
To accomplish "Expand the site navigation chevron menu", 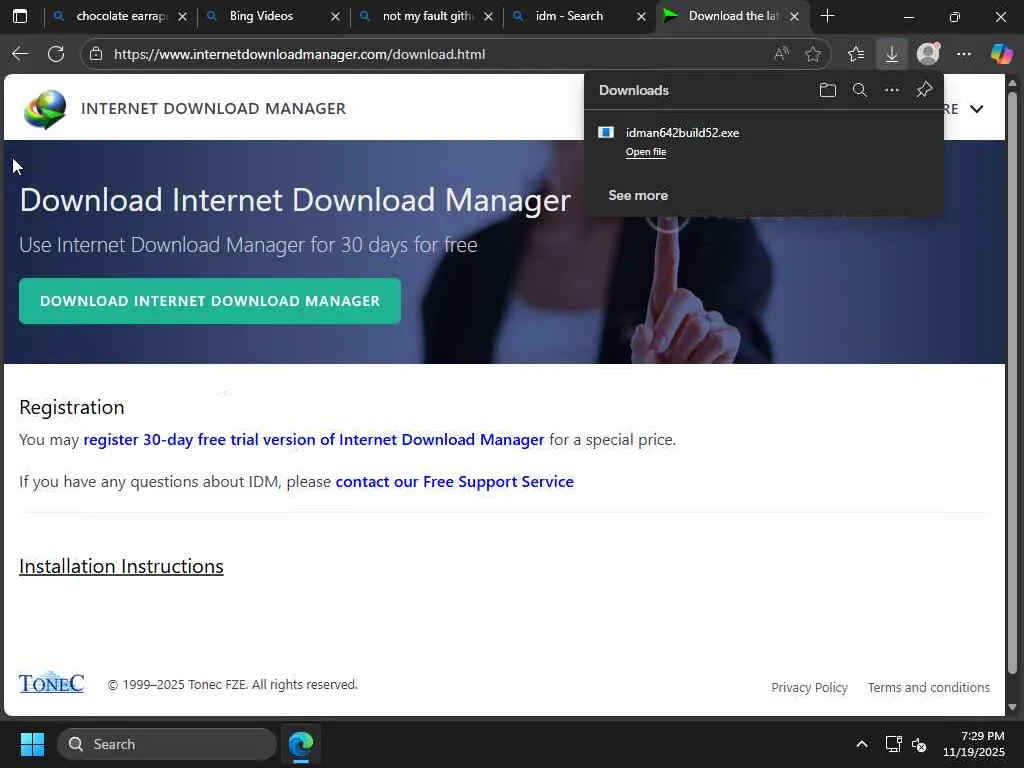I will coord(976,109).
